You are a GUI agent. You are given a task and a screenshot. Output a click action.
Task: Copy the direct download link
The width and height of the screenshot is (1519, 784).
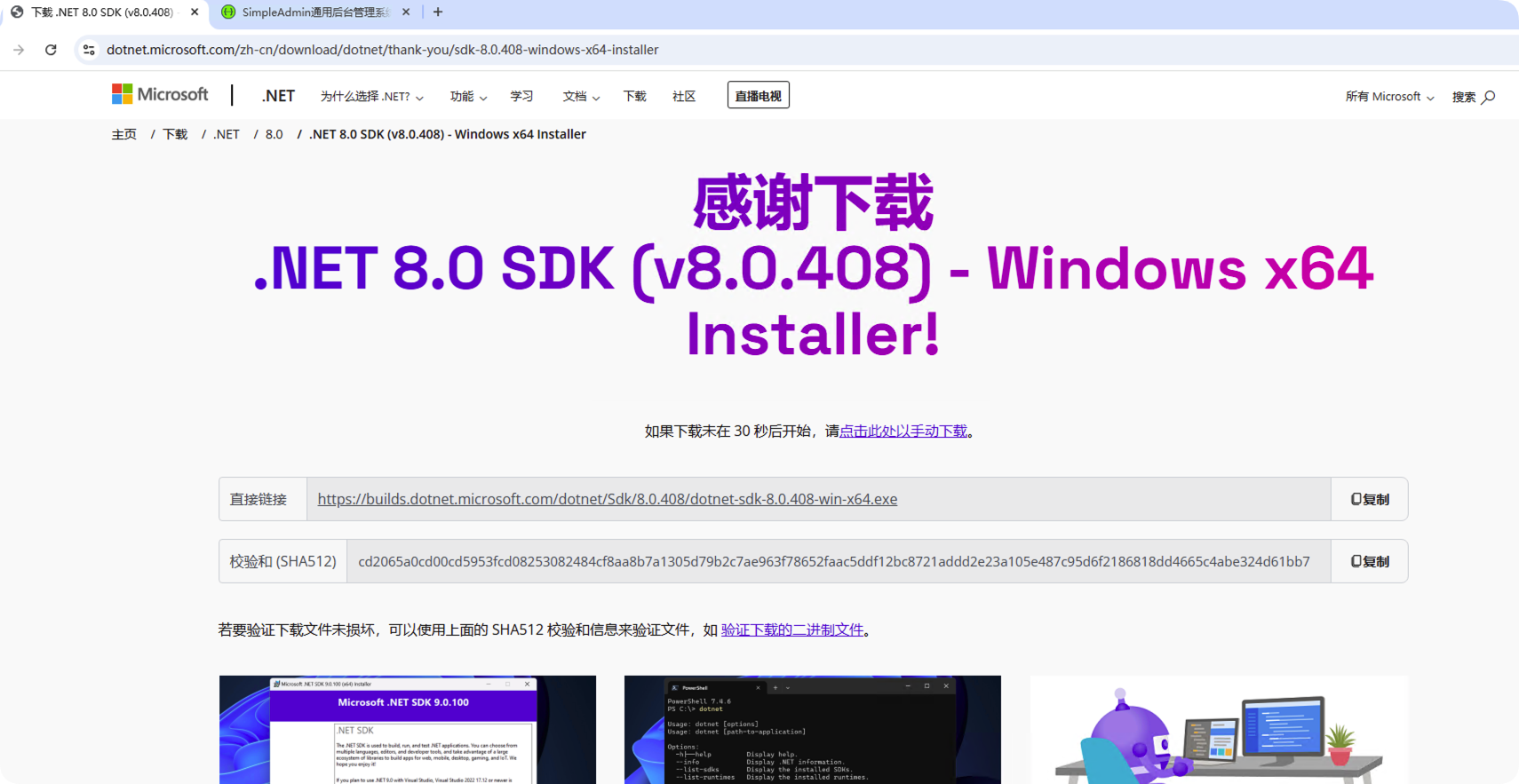1370,499
